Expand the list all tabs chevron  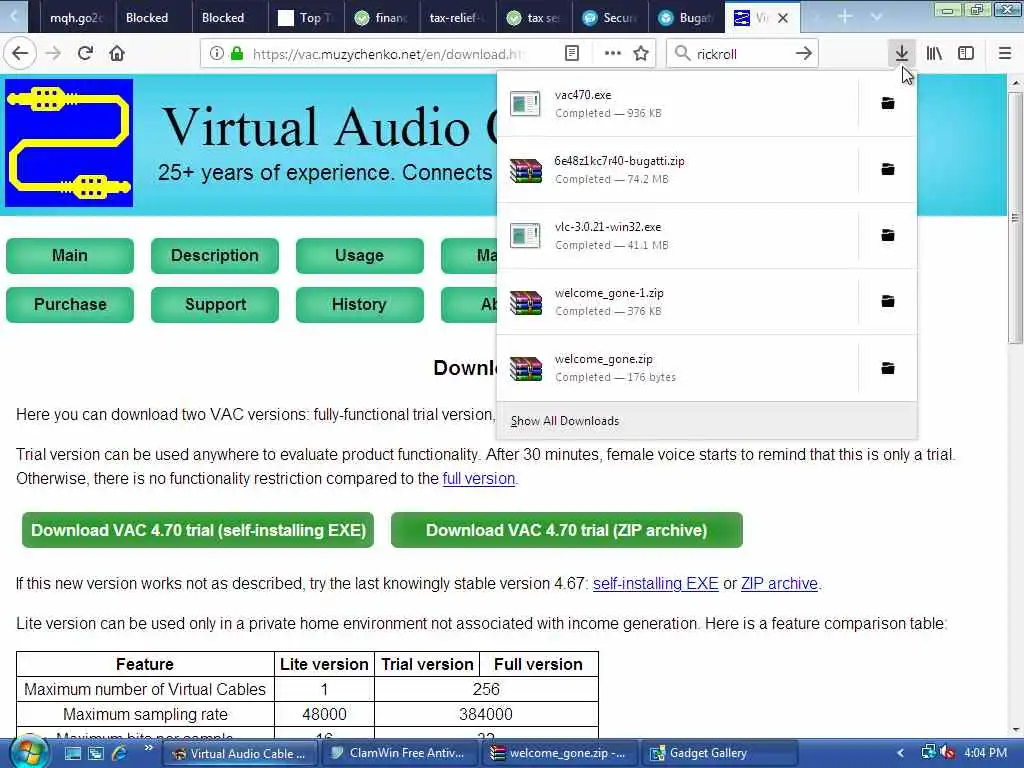(876, 17)
